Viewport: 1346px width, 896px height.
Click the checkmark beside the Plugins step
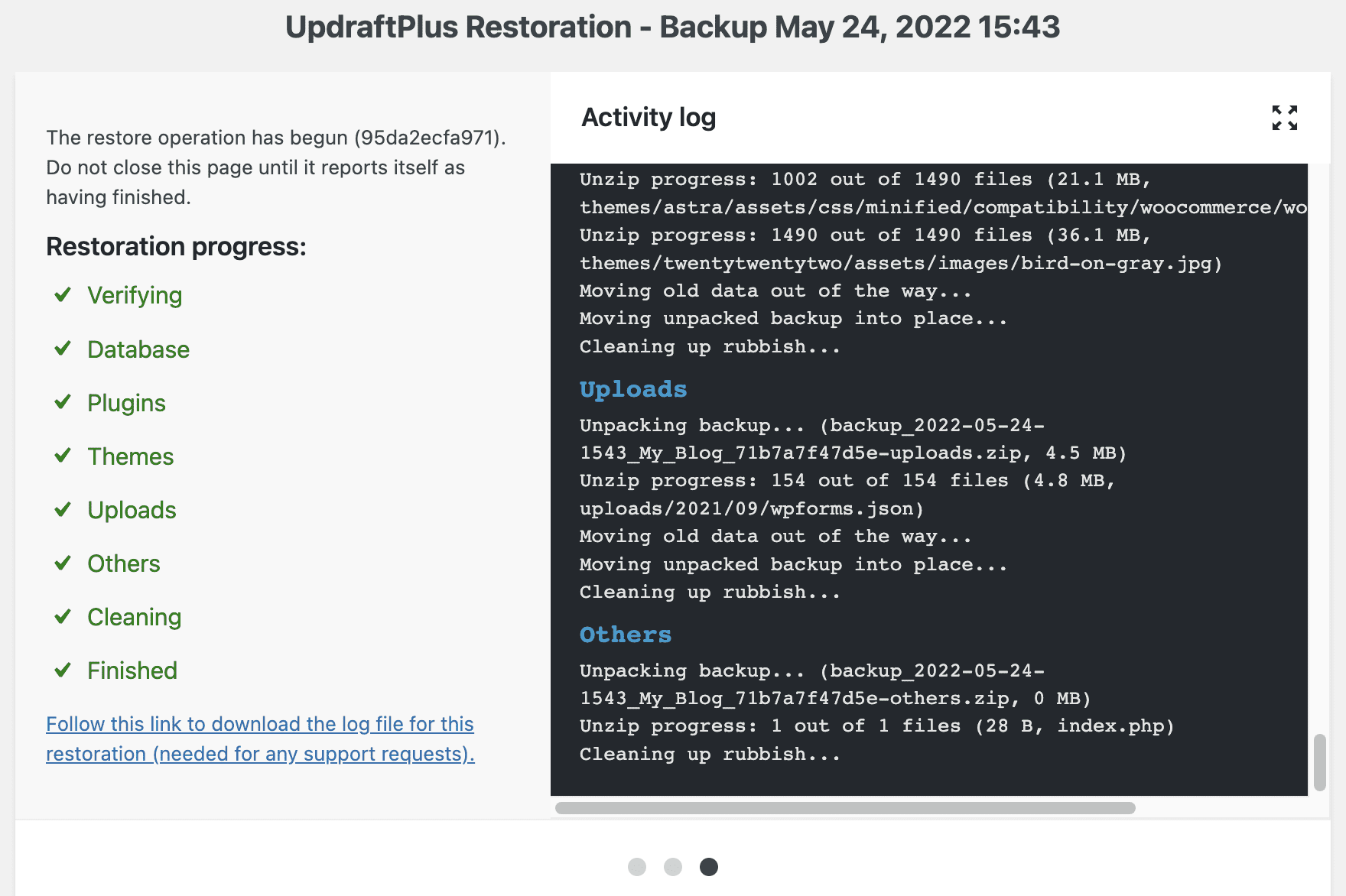pyautogui.click(x=63, y=402)
